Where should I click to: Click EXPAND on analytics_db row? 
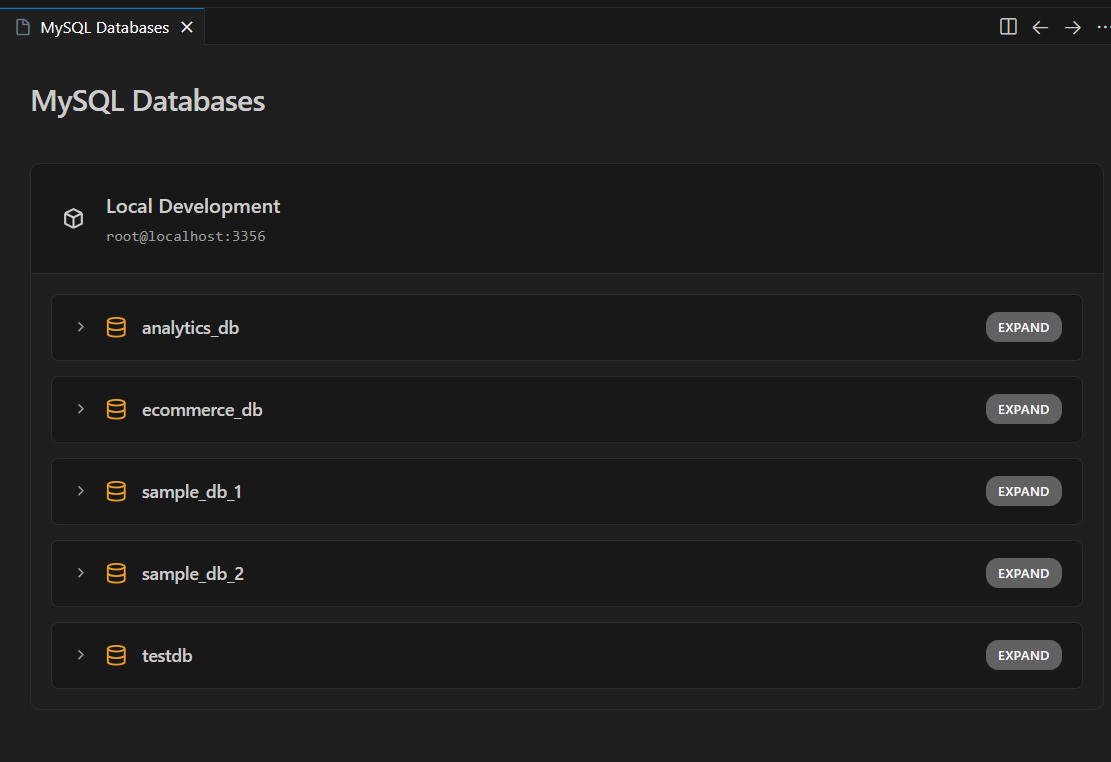click(x=1023, y=327)
